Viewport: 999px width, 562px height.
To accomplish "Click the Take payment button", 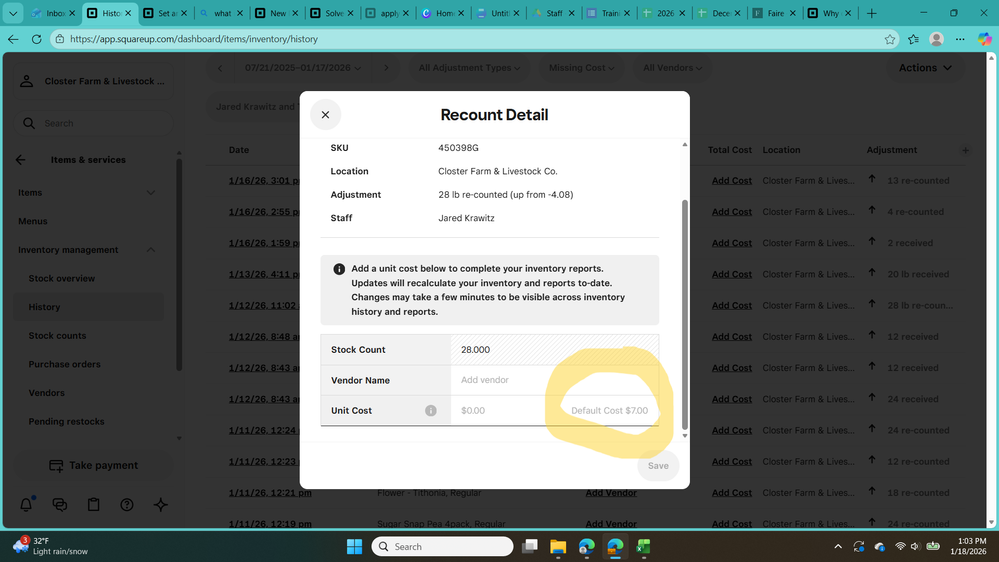I will click(x=94, y=465).
